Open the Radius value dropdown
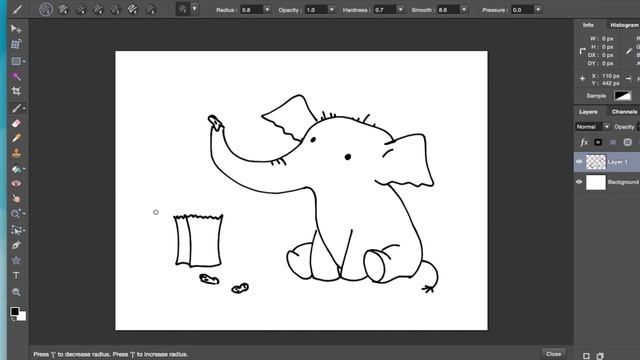Screen dimensions: 640x360 (x=267, y=9)
